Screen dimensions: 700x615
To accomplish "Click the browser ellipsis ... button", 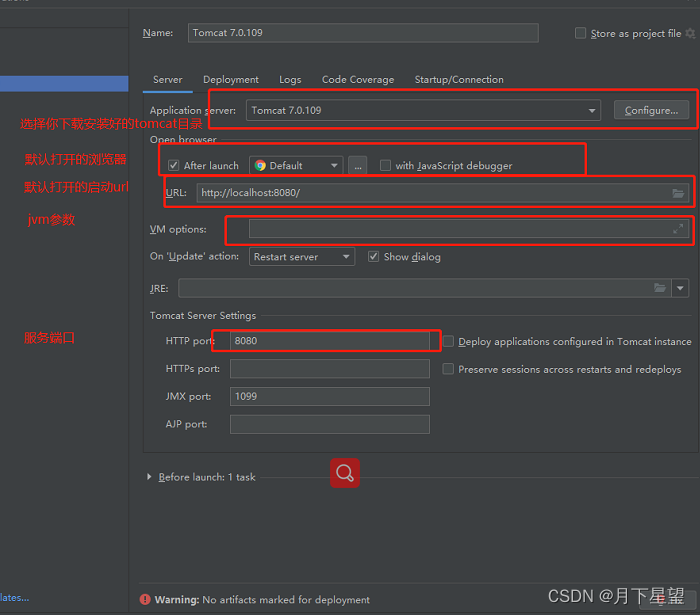I will pos(358,166).
